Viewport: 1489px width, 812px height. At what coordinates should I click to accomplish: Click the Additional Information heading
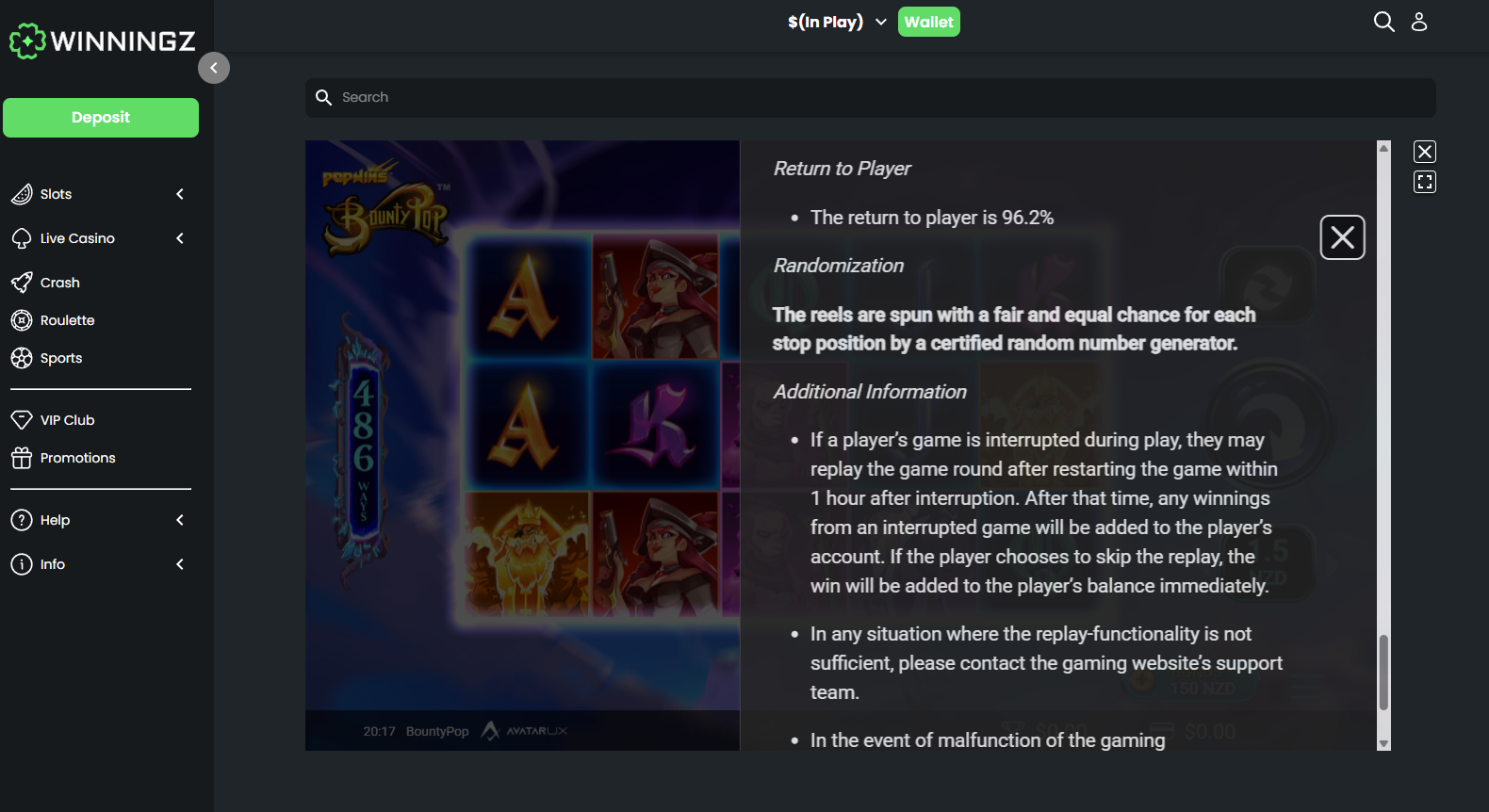pos(870,392)
